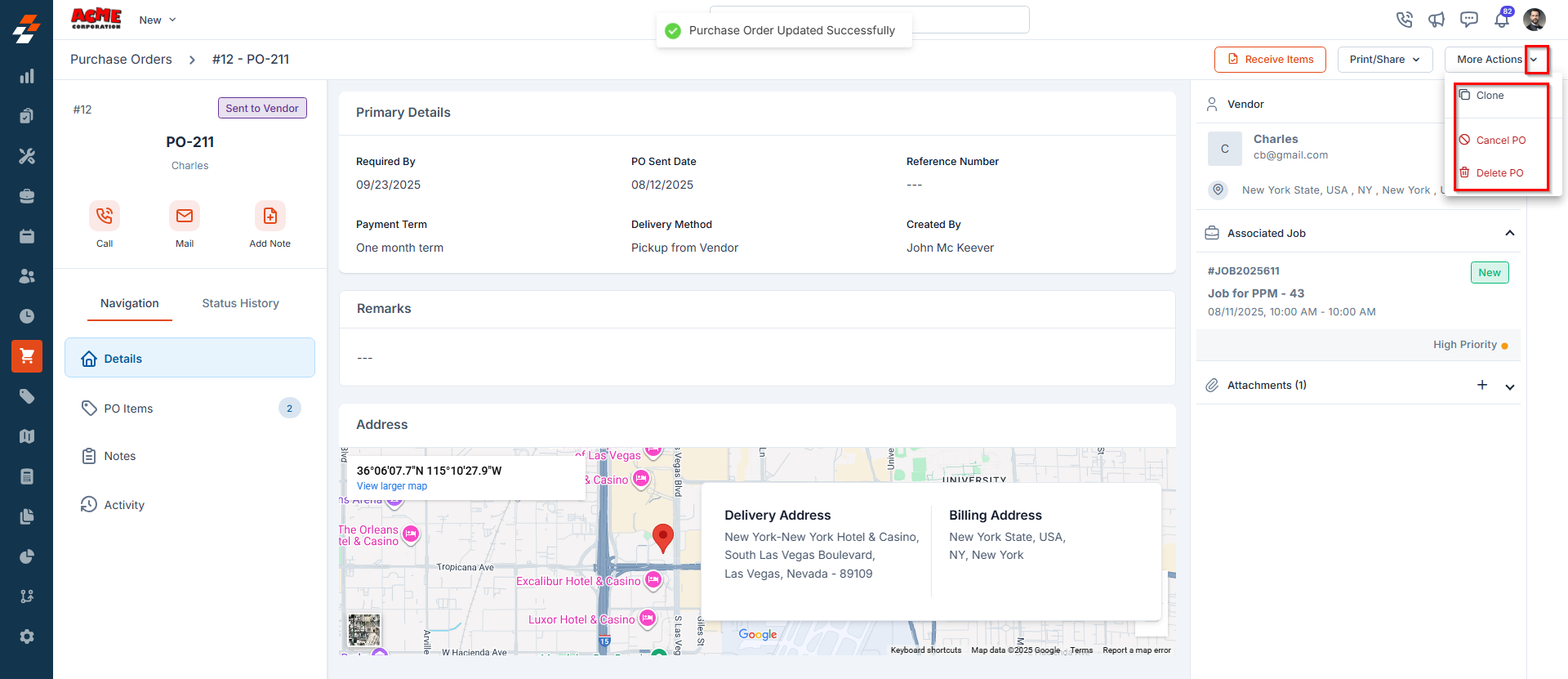Open the people/customers sidebar icon

27,276
